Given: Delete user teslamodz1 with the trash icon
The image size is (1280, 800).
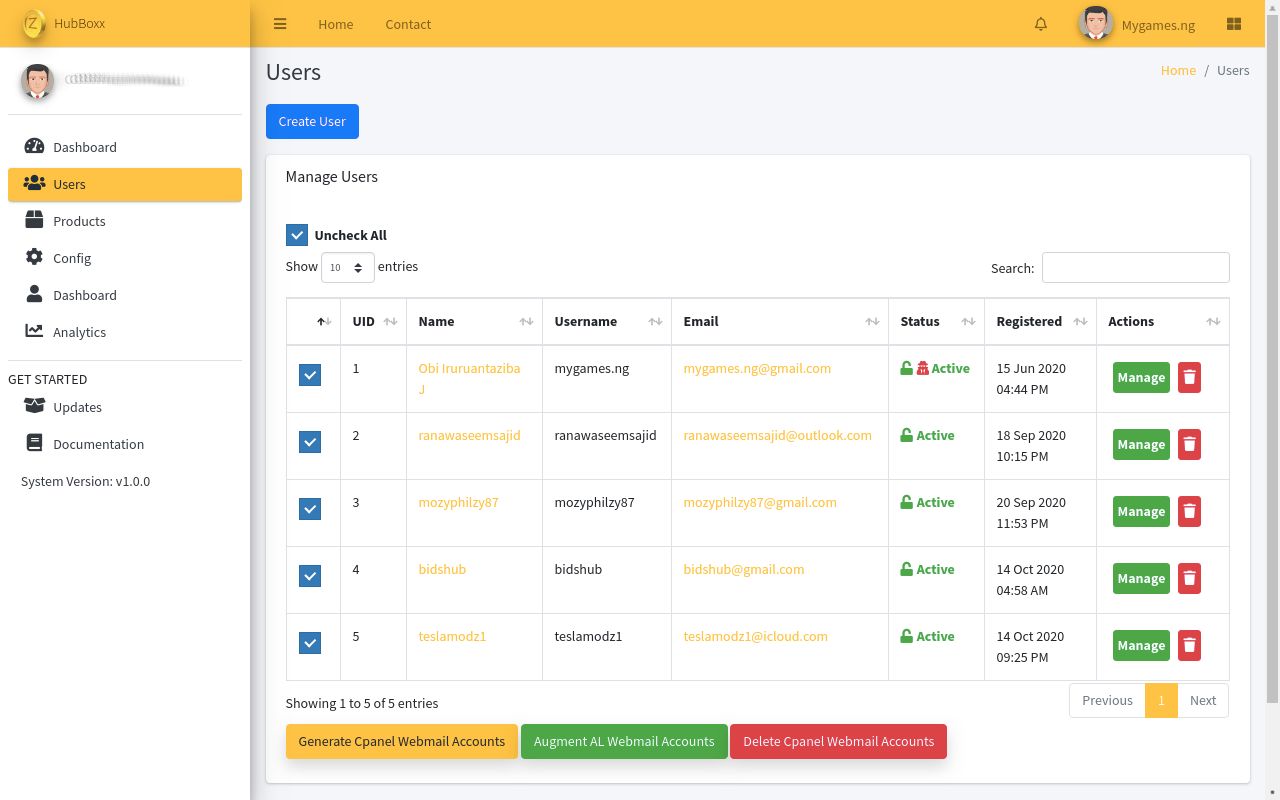Looking at the screenshot, I should 1189,645.
